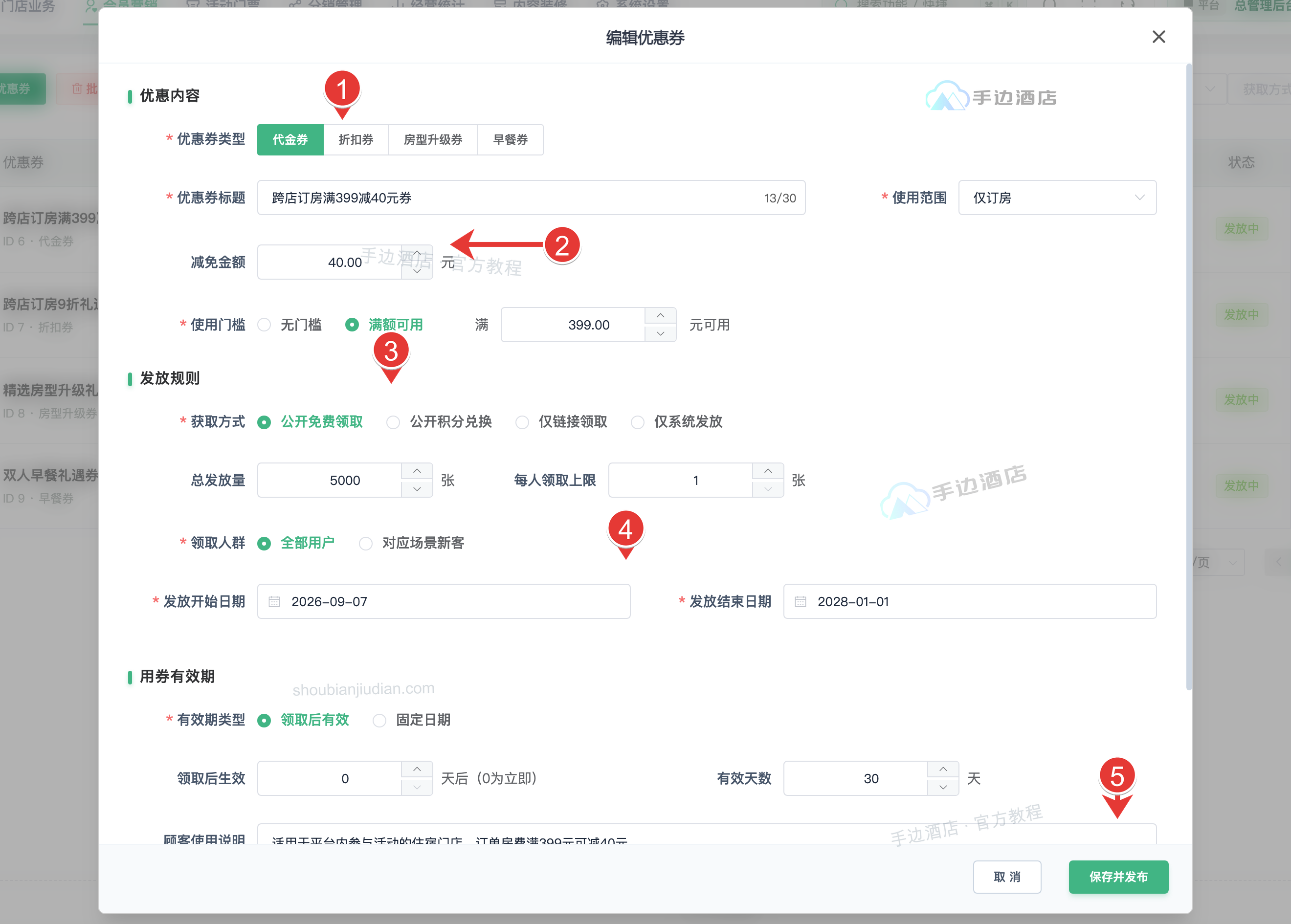Click the 发放中 status of coupon ID 9
The width and height of the screenshot is (1291, 924).
[x=1242, y=486]
